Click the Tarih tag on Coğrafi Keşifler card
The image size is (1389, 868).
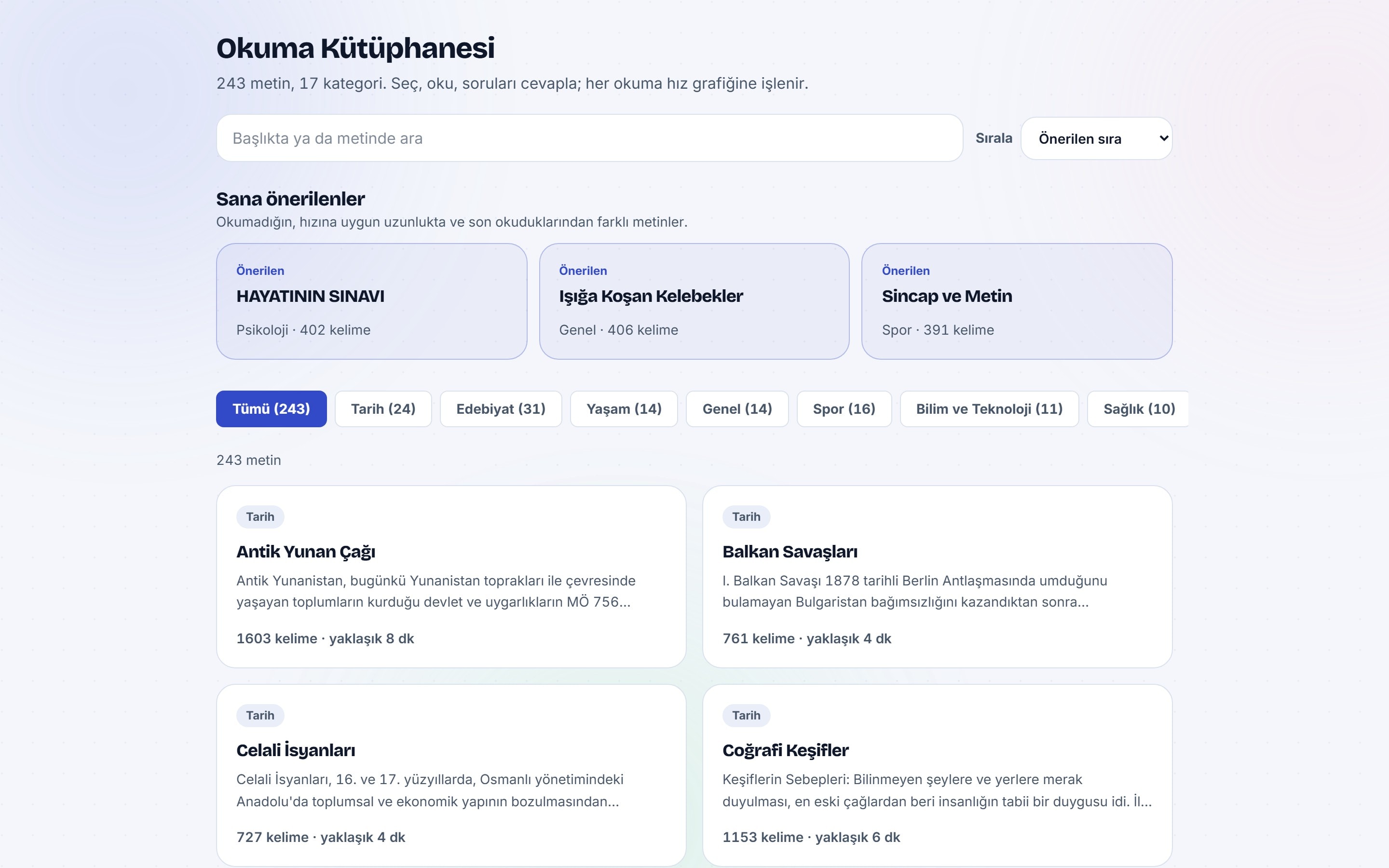click(746, 715)
